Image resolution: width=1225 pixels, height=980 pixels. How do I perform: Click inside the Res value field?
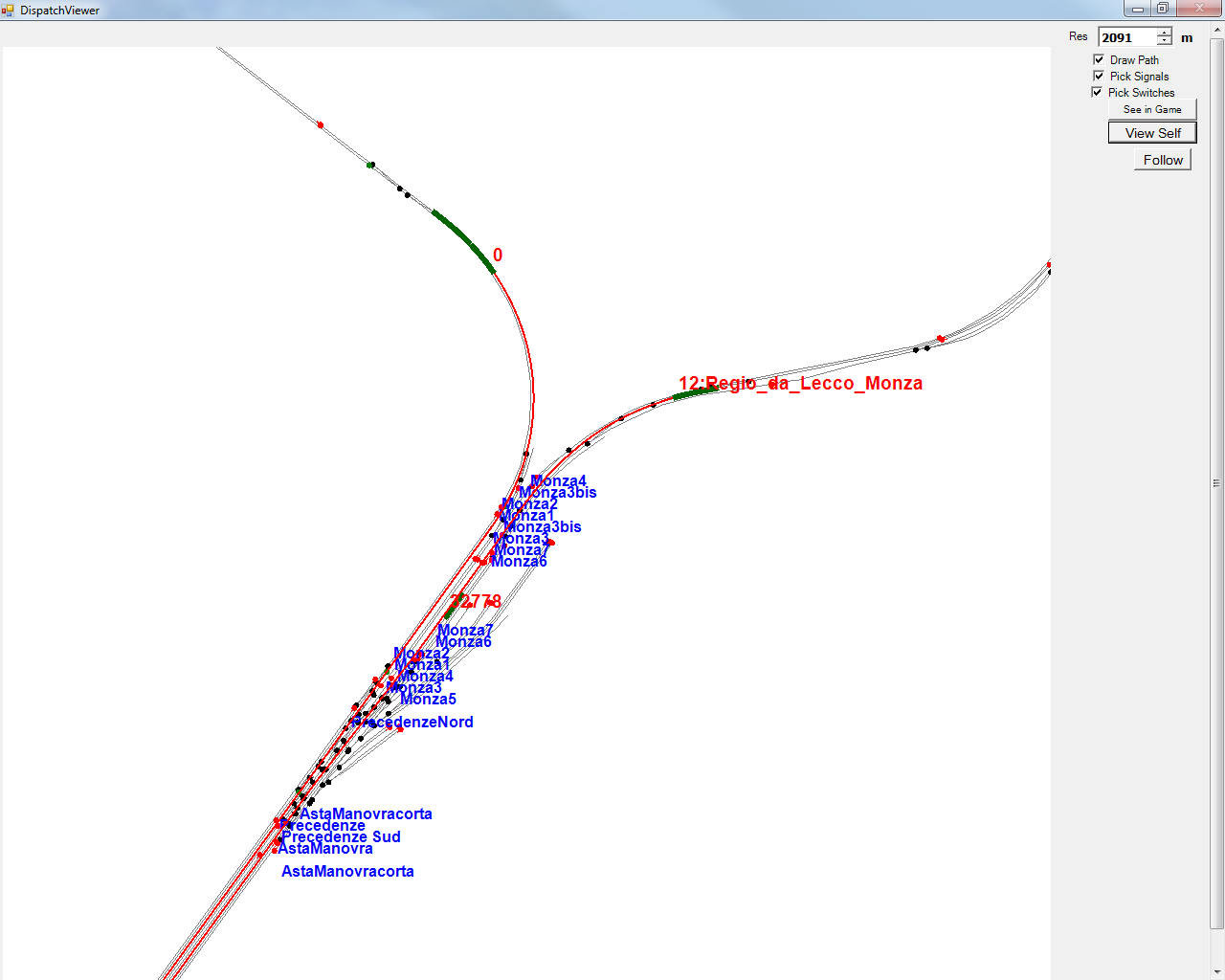(x=1129, y=36)
